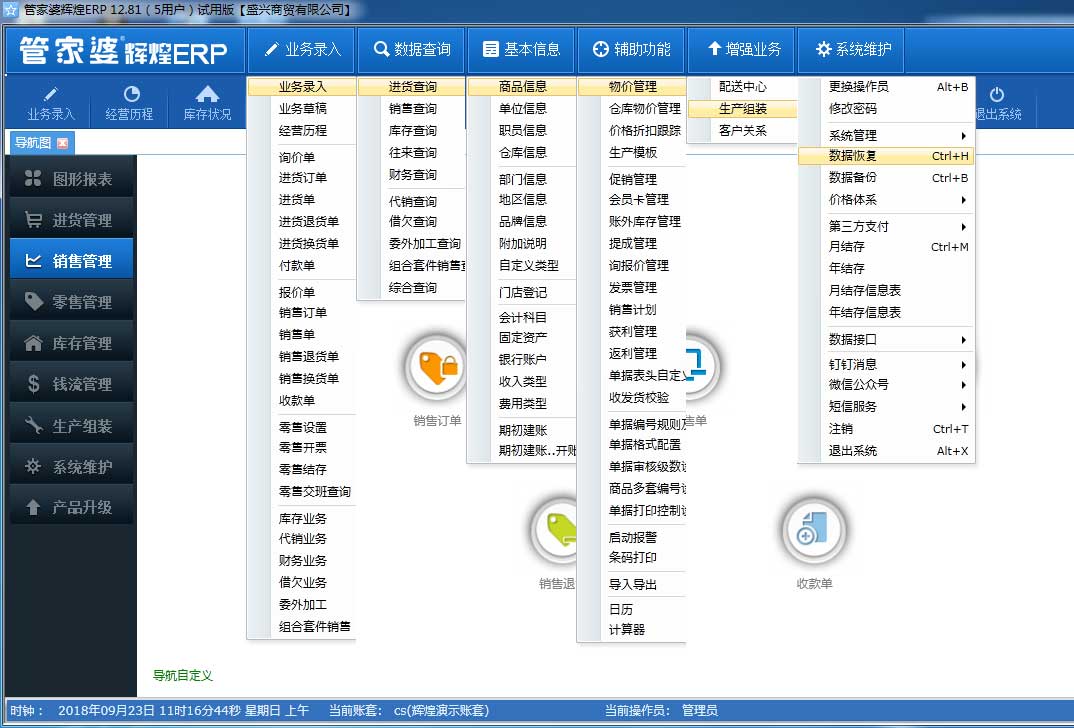Viewport: 1074px width, 728px height.
Task: Open 条码打印 menu entry
Action: pyautogui.click(x=632, y=557)
